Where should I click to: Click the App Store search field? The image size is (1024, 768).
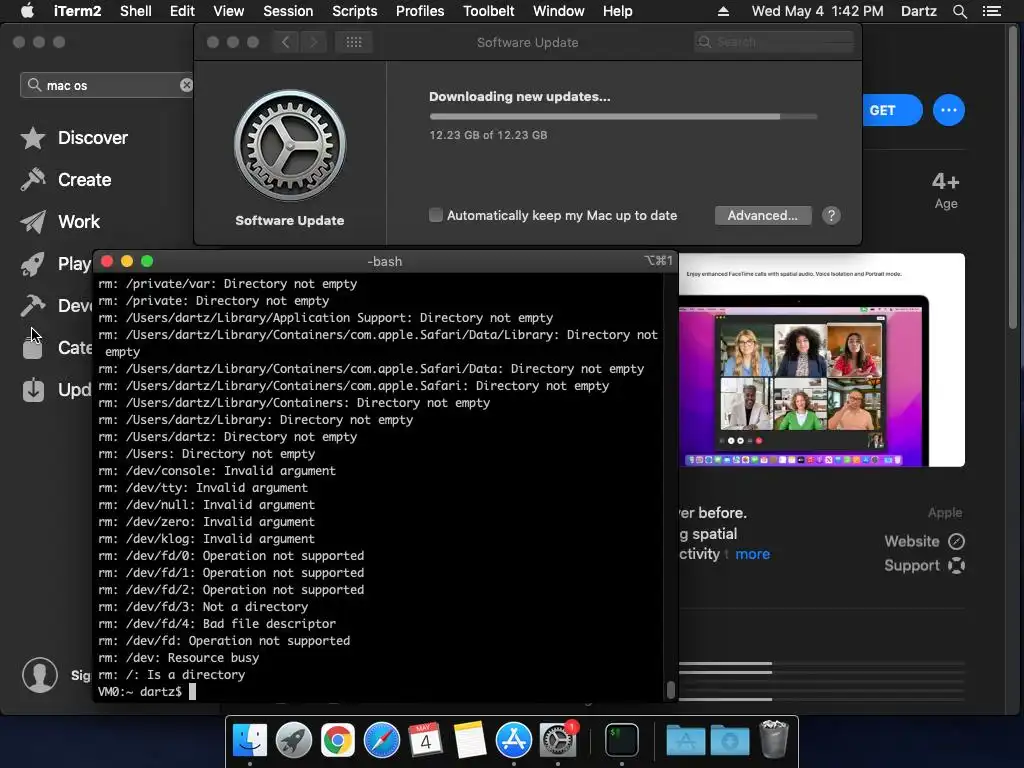point(108,86)
